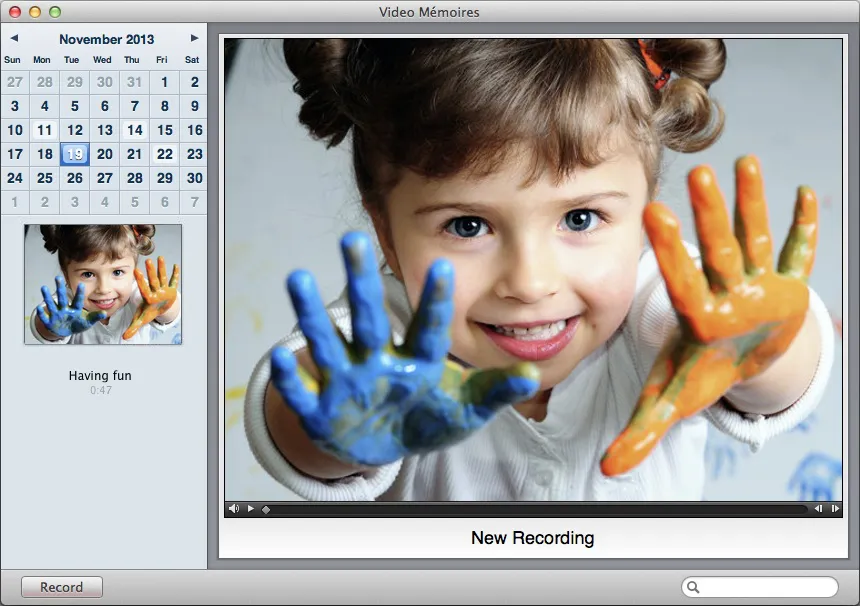Select November 1 in calendar
This screenshot has width=860, height=606.
coord(165,82)
